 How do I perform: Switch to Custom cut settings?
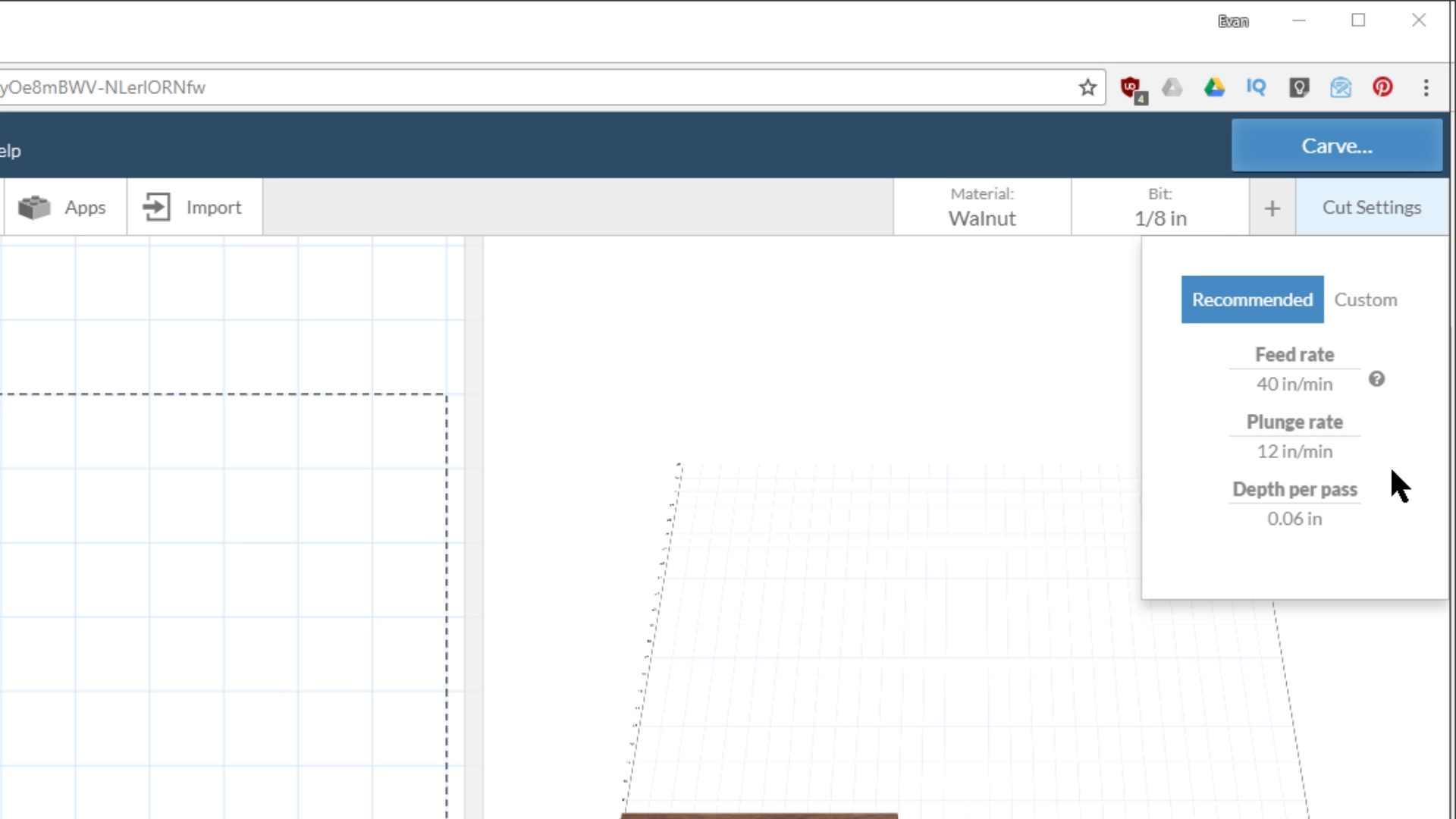click(1365, 300)
